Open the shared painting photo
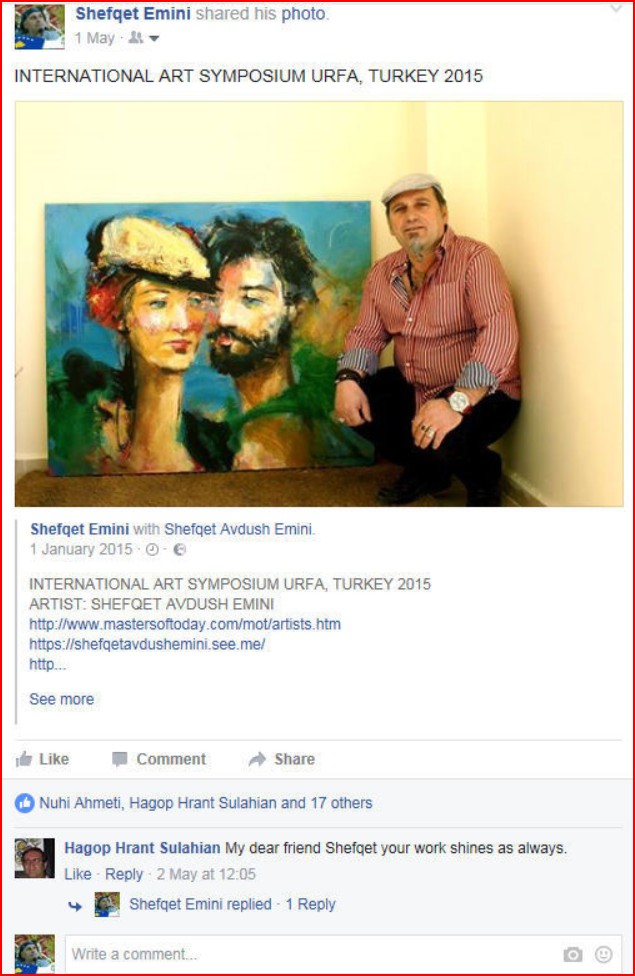 pyautogui.click(x=319, y=304)
